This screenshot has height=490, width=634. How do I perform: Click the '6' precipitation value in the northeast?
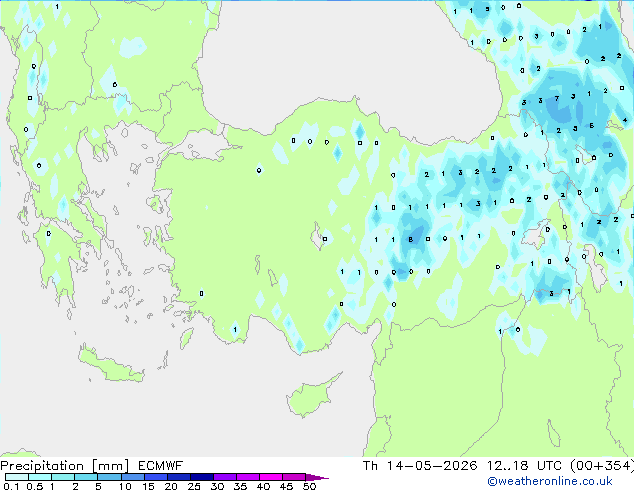591,125
